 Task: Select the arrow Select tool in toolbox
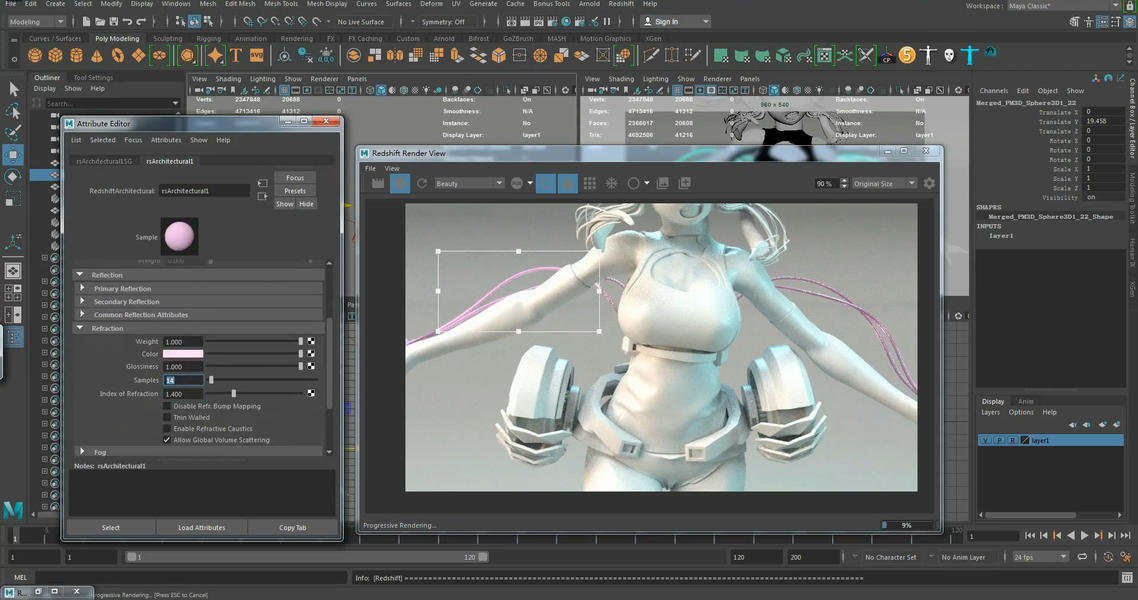pyautogui.click(x=13, y=89)
